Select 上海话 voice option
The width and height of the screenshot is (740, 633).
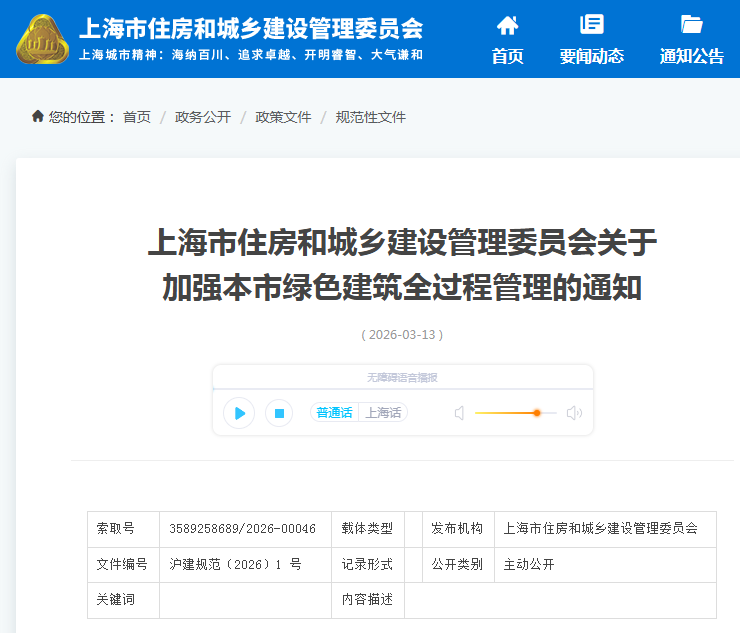383,413
